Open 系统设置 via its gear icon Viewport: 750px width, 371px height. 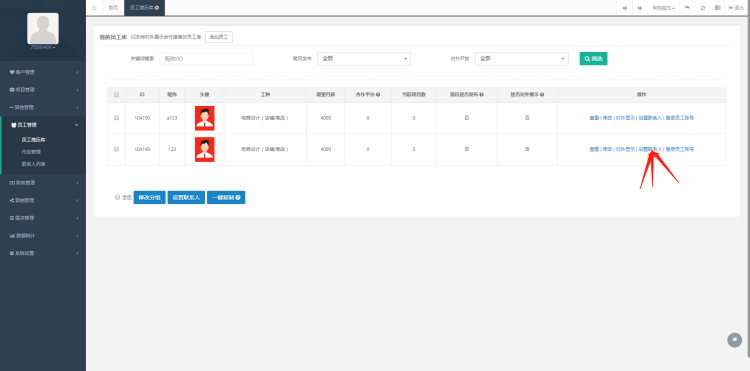pos(12,253)
